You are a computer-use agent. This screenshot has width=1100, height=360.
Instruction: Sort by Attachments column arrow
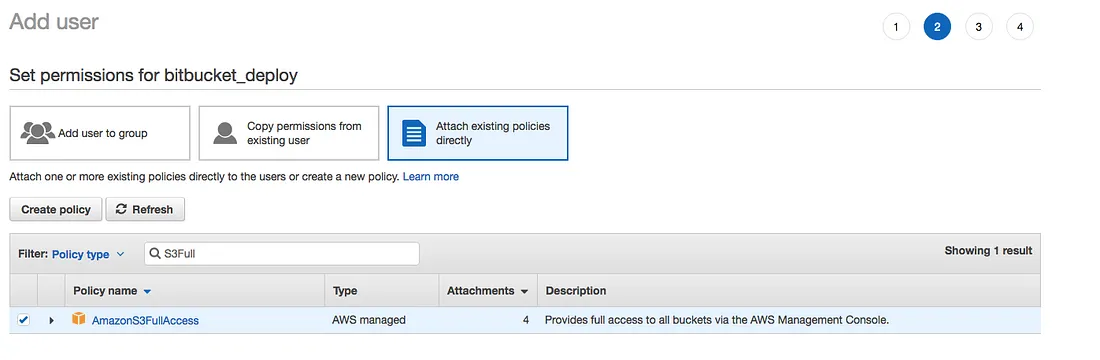(x=524, y=291)
